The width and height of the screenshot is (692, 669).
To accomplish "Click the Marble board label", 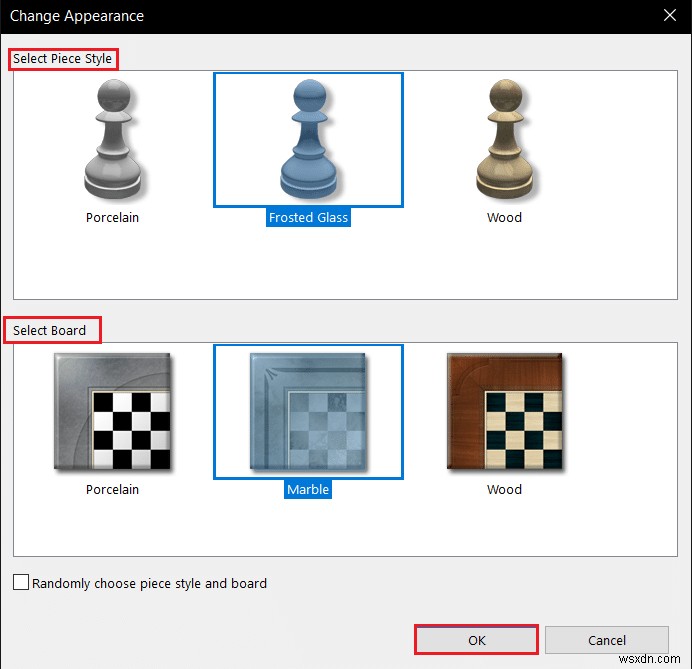I will [308, 489].
